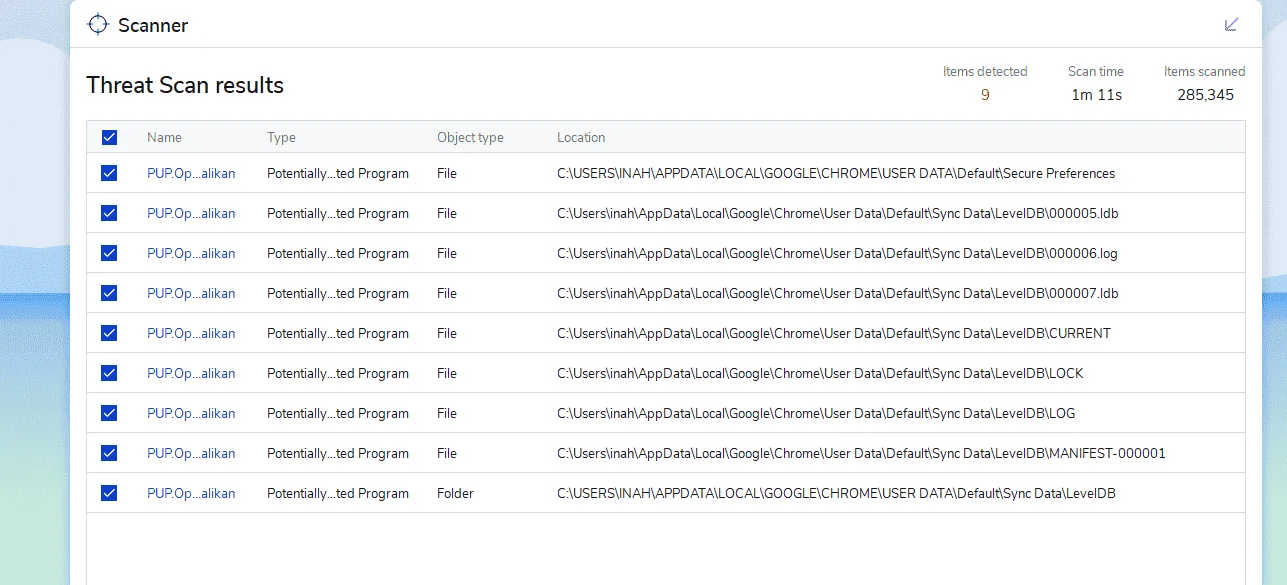Viewport: 1287px width, 585px height.
Task: Open threat name link for 000007.ldb row
Action: 191,293
